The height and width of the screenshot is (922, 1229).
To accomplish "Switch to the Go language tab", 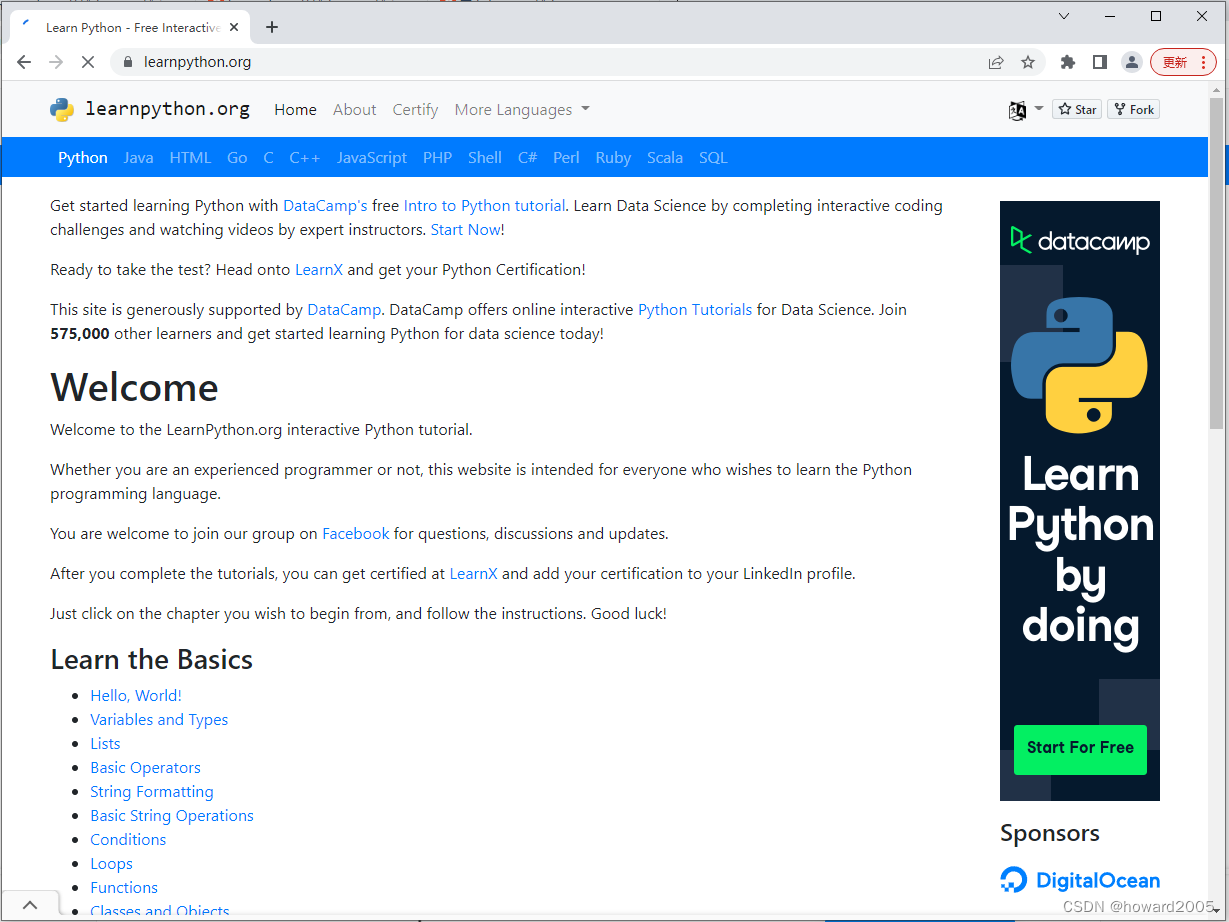I will coord(237,158).
